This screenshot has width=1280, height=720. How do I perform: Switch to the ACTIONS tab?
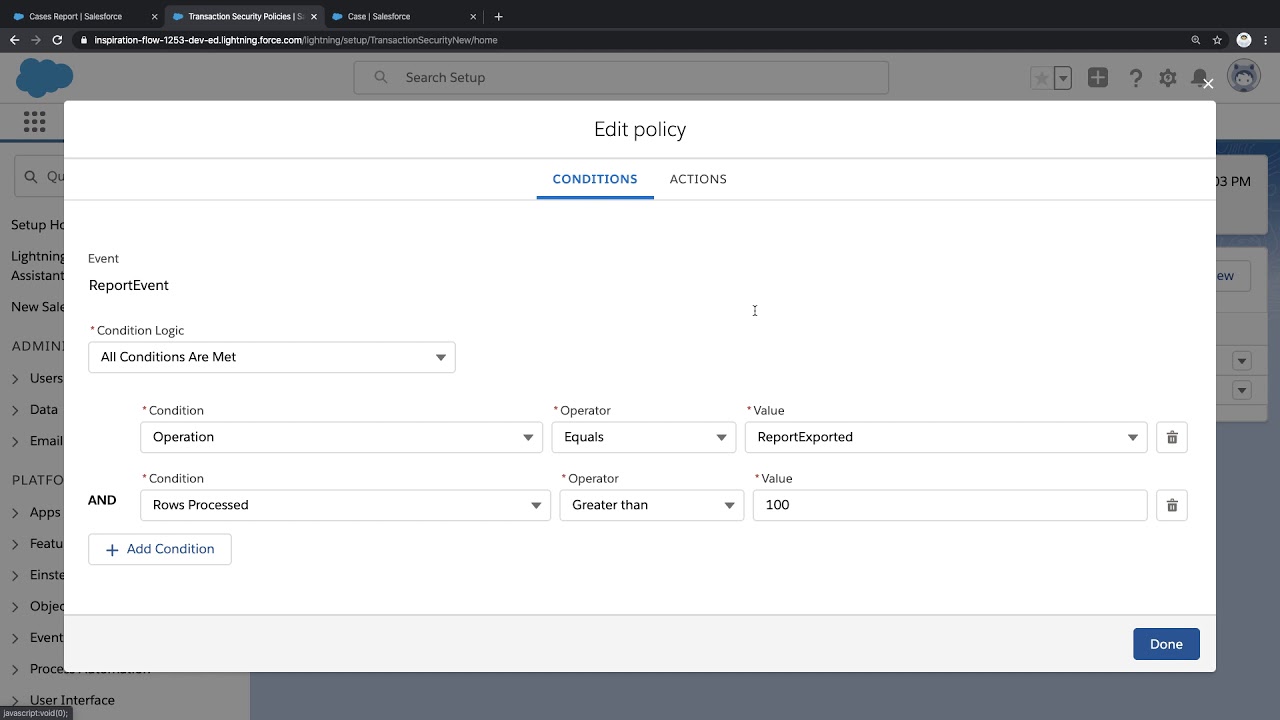(698, 179)
